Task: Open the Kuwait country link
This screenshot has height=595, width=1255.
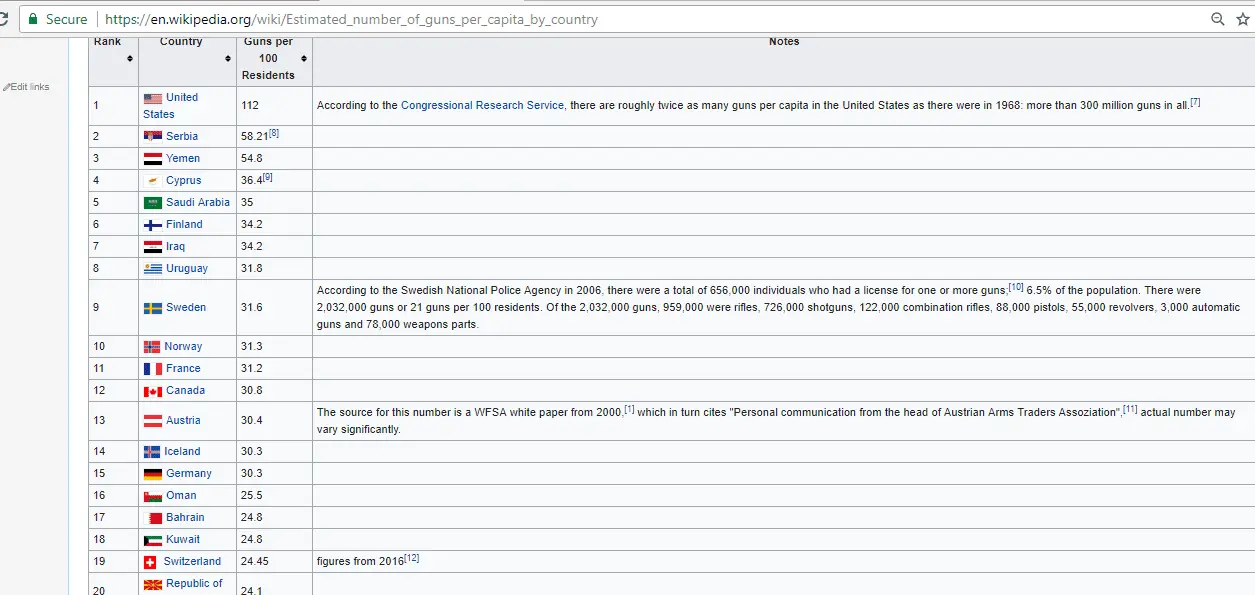Action: point(183,540)
